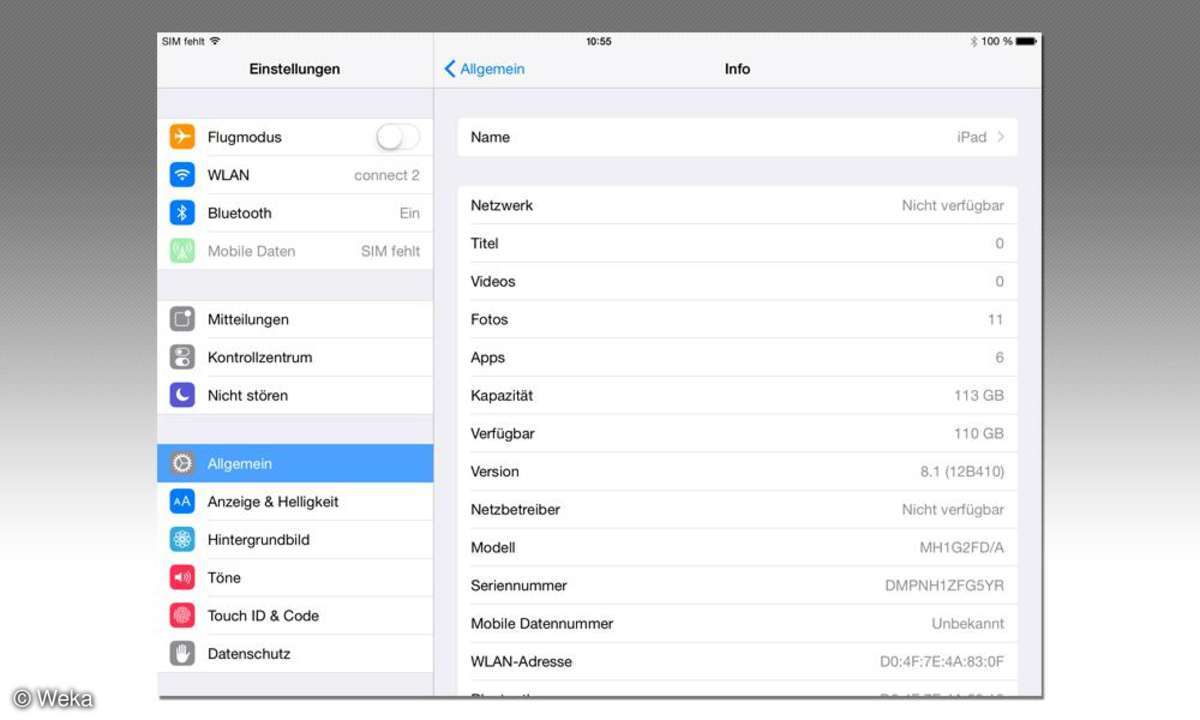Tap the Verfügbar value 110 GB

click(979, 433)
